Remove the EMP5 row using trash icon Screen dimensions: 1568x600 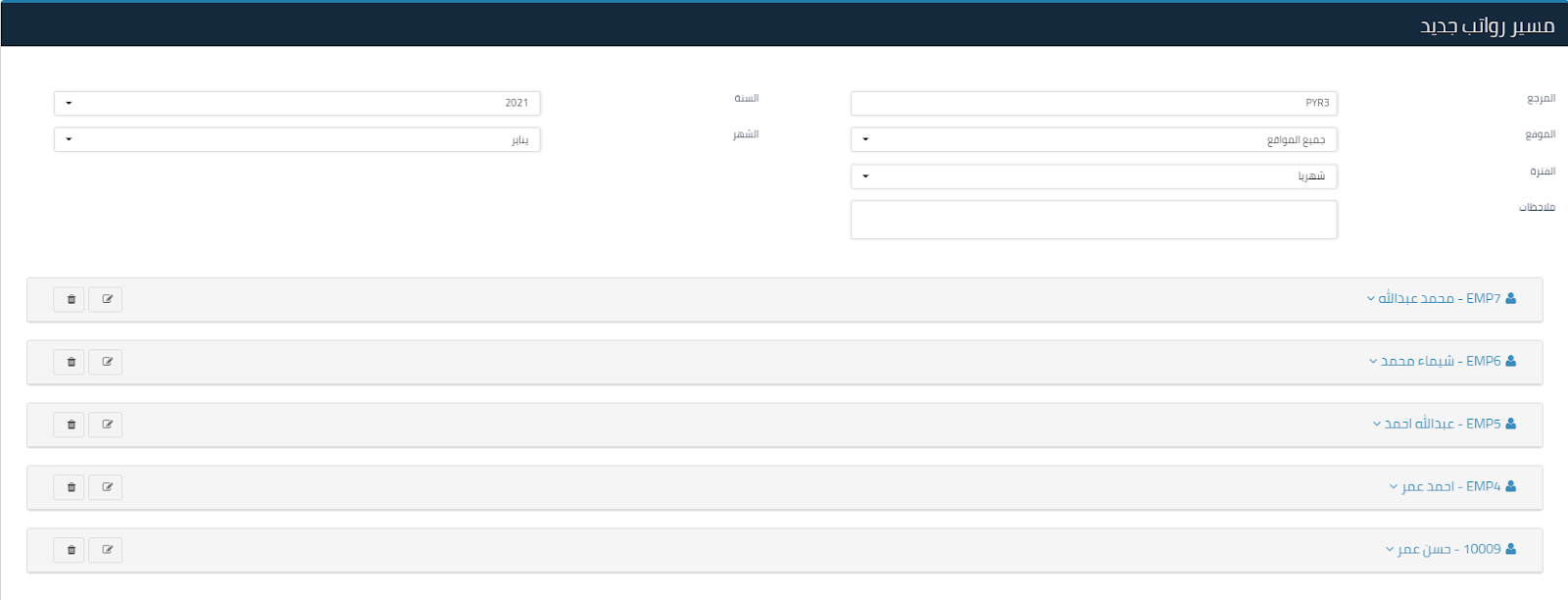70,425
